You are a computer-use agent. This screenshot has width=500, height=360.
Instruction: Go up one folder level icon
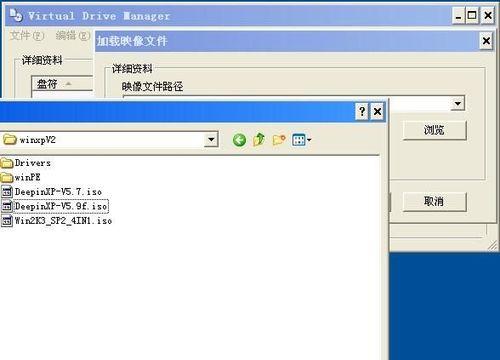[259, 139]
